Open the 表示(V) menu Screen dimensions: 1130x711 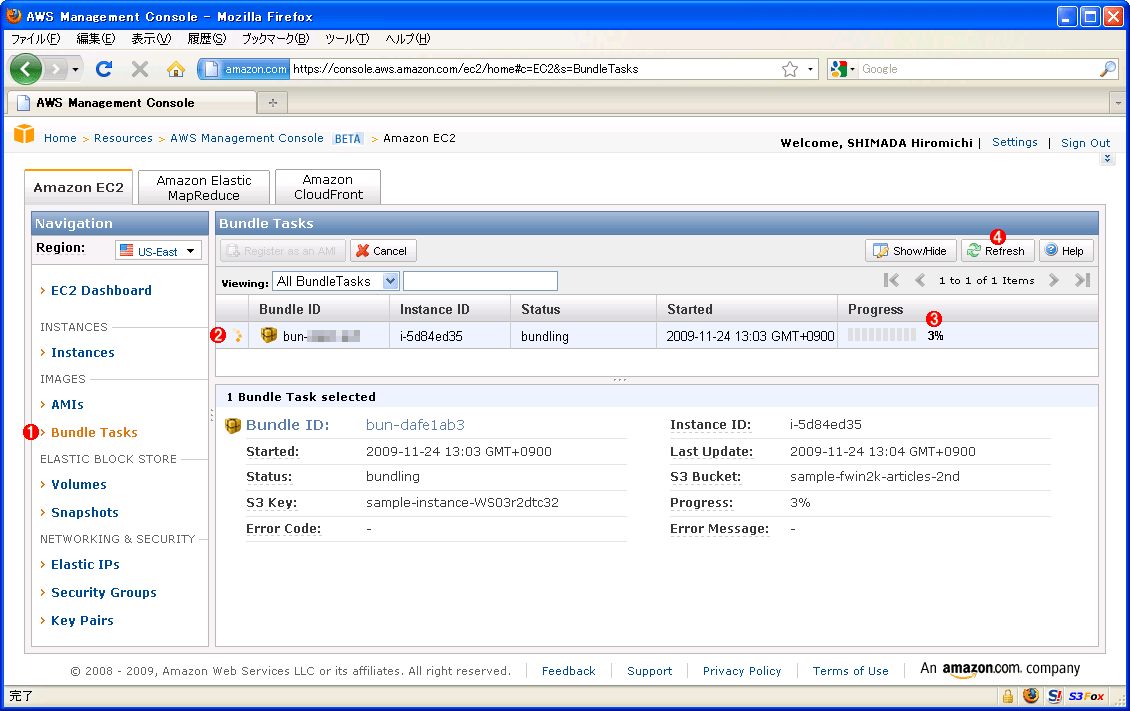point(151,38)
